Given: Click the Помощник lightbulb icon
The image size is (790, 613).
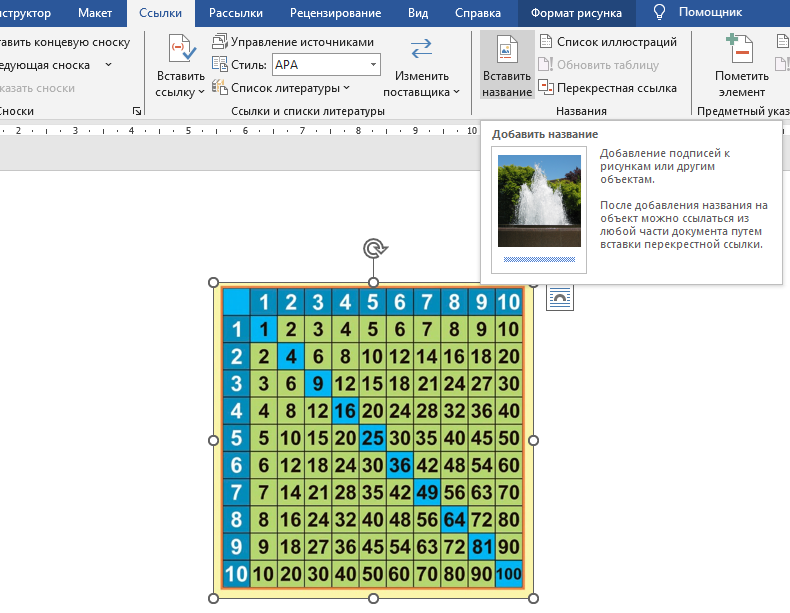Looking at the screenshot, I should (659, 13).
